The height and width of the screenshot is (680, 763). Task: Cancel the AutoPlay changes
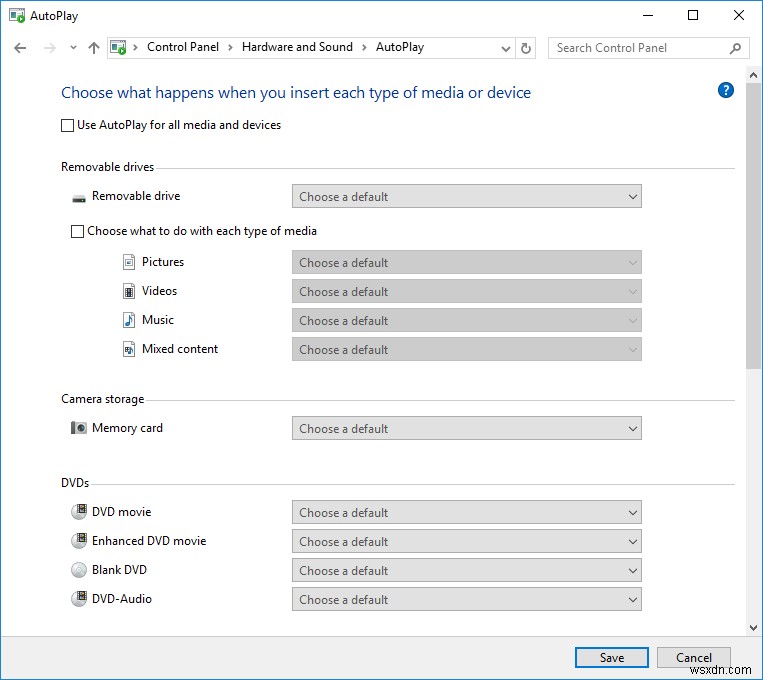tap(693, 658)
